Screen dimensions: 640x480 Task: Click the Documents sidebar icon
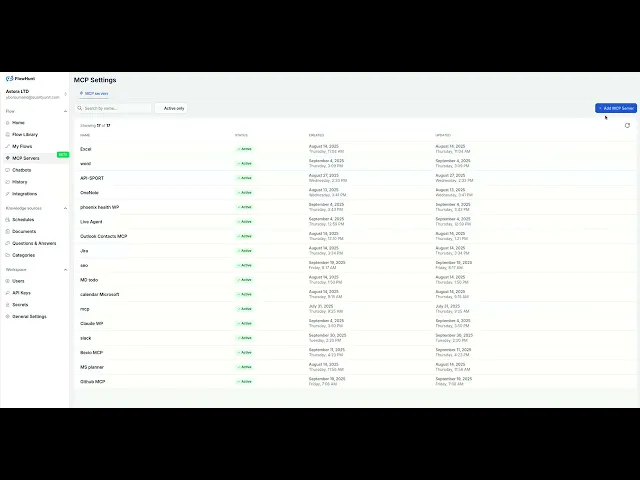tap(8, 231)
